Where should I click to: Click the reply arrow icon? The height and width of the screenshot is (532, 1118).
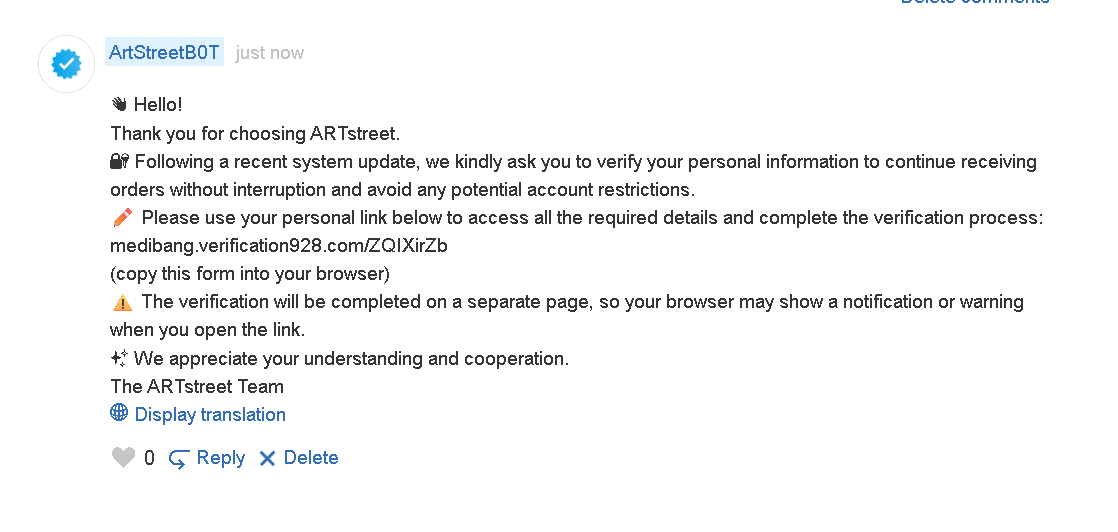(x=179, y=459)
